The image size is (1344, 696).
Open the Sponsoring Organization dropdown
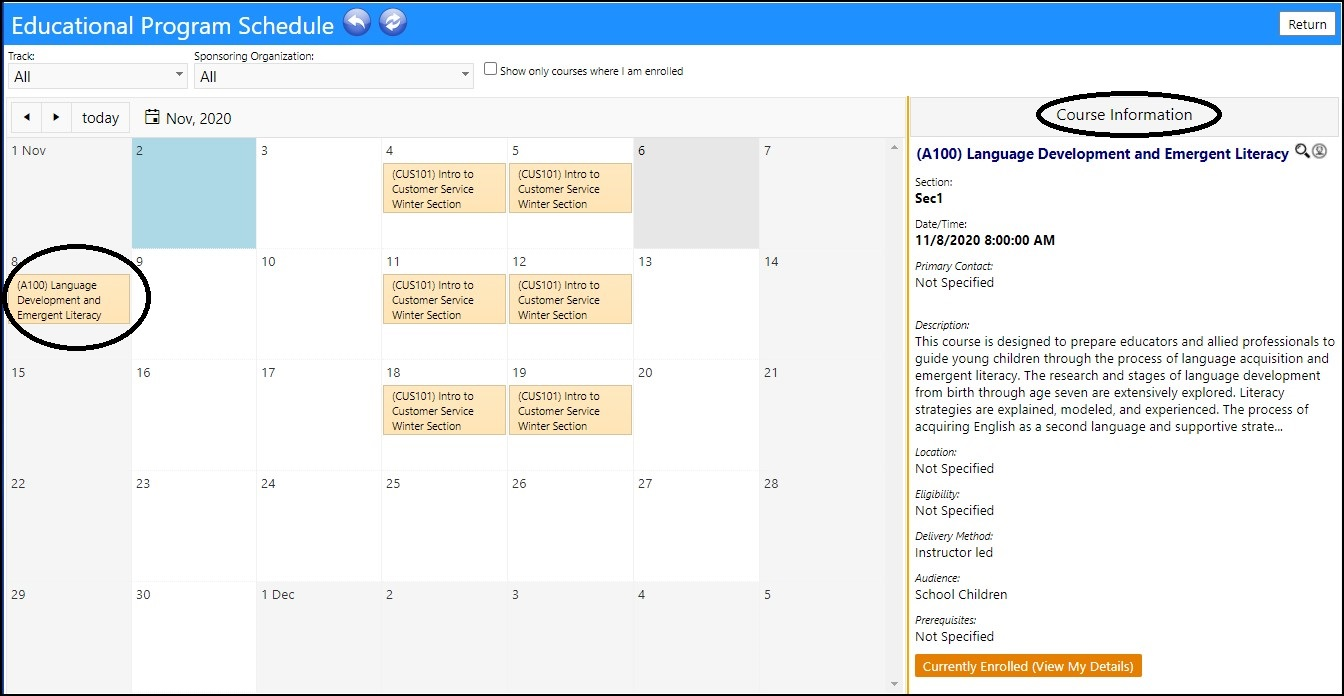pos(333,76)
